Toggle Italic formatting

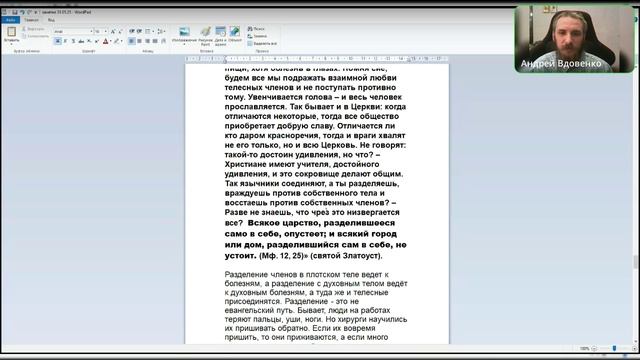click(65, 41)
